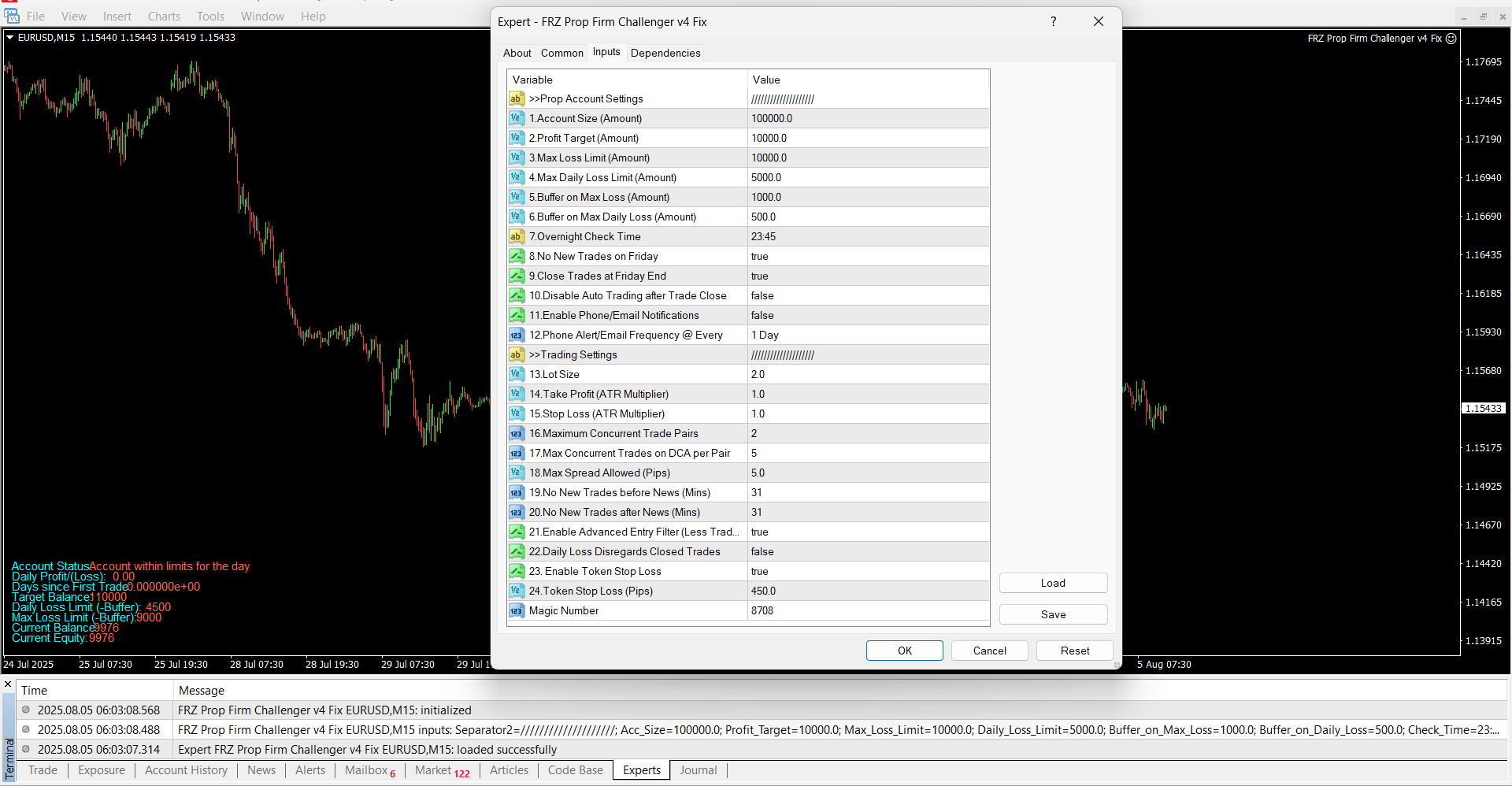Click the icon beside 1.Account Size (Amount)
This screenshot has width=1512, height=786.
click(x=516, y=118)
